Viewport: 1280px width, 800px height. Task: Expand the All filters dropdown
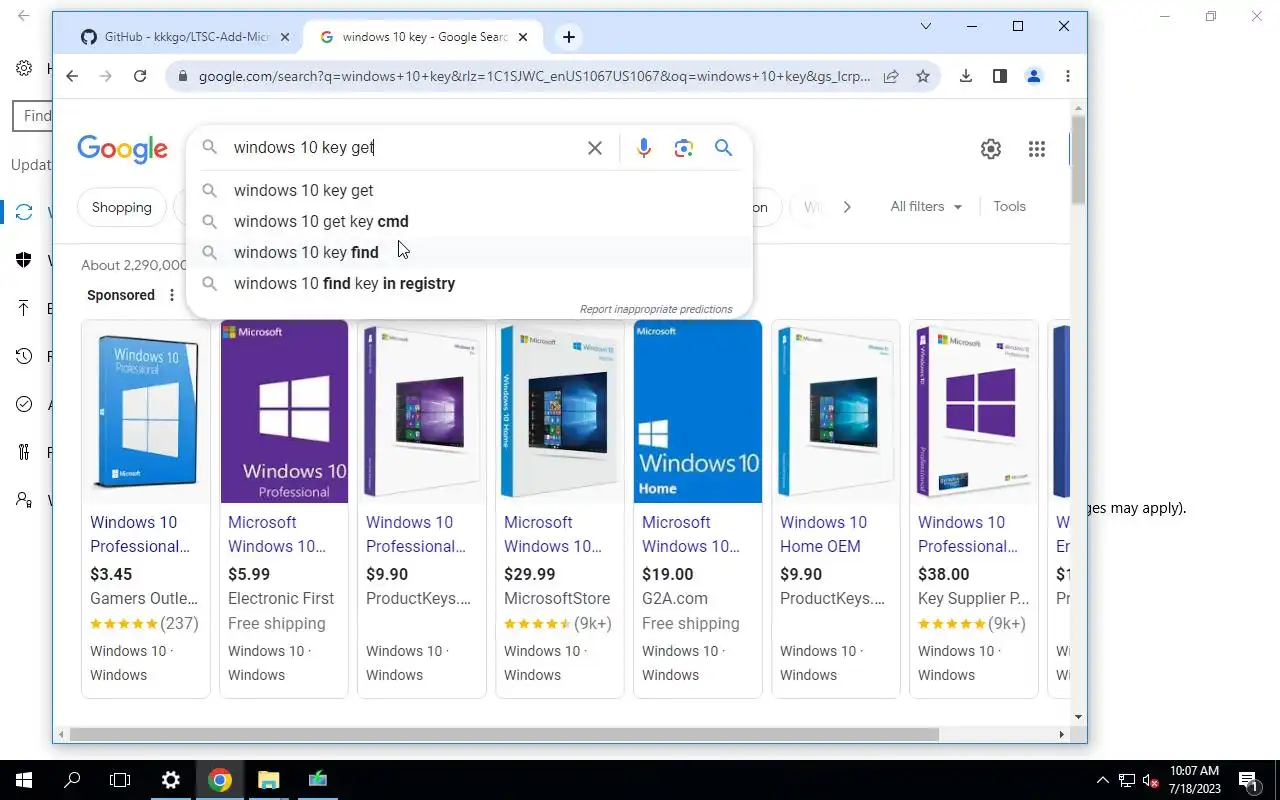coord(926,207)
